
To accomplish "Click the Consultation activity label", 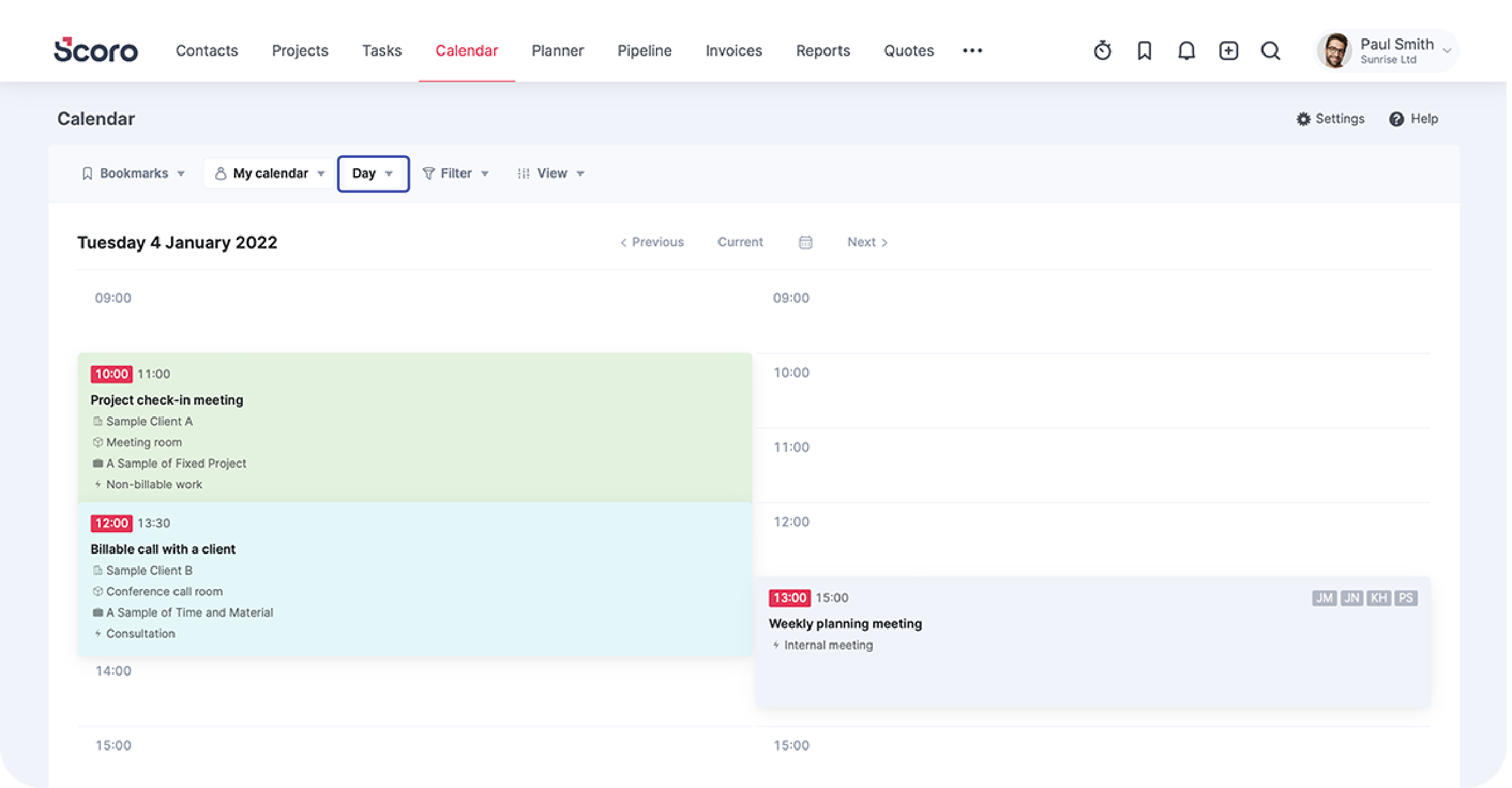I will (141, 634).
